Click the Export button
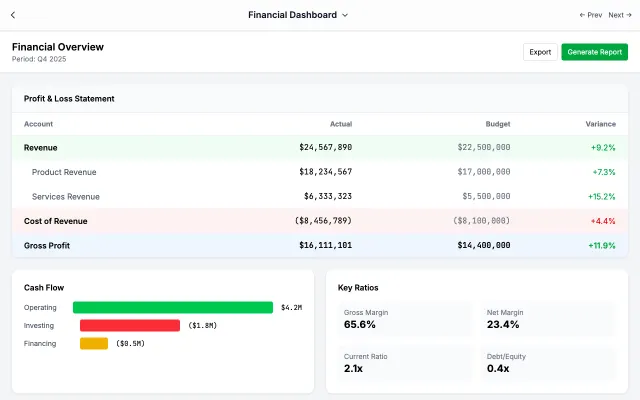The image size is (640, 400). click(540, 52)
